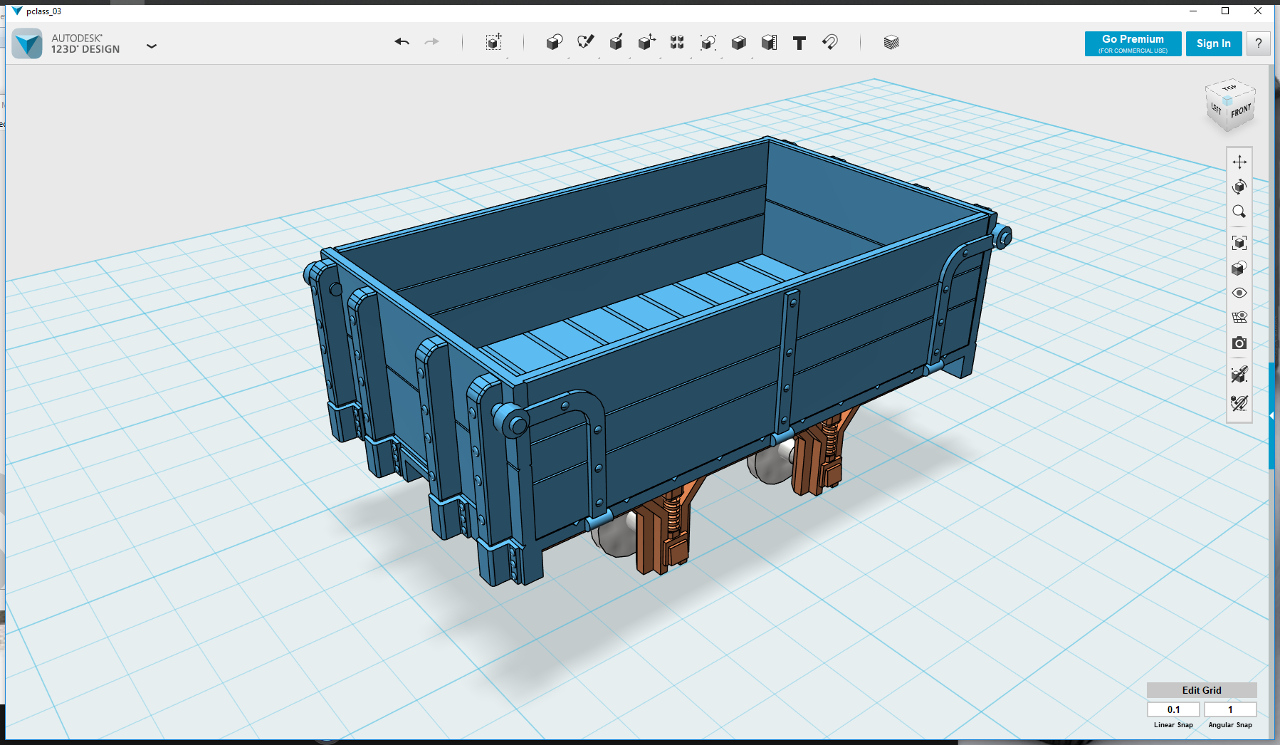Toggle the sketch snap-off icon
Viewport: 1280px width, 745px height.
[1240, 402]
